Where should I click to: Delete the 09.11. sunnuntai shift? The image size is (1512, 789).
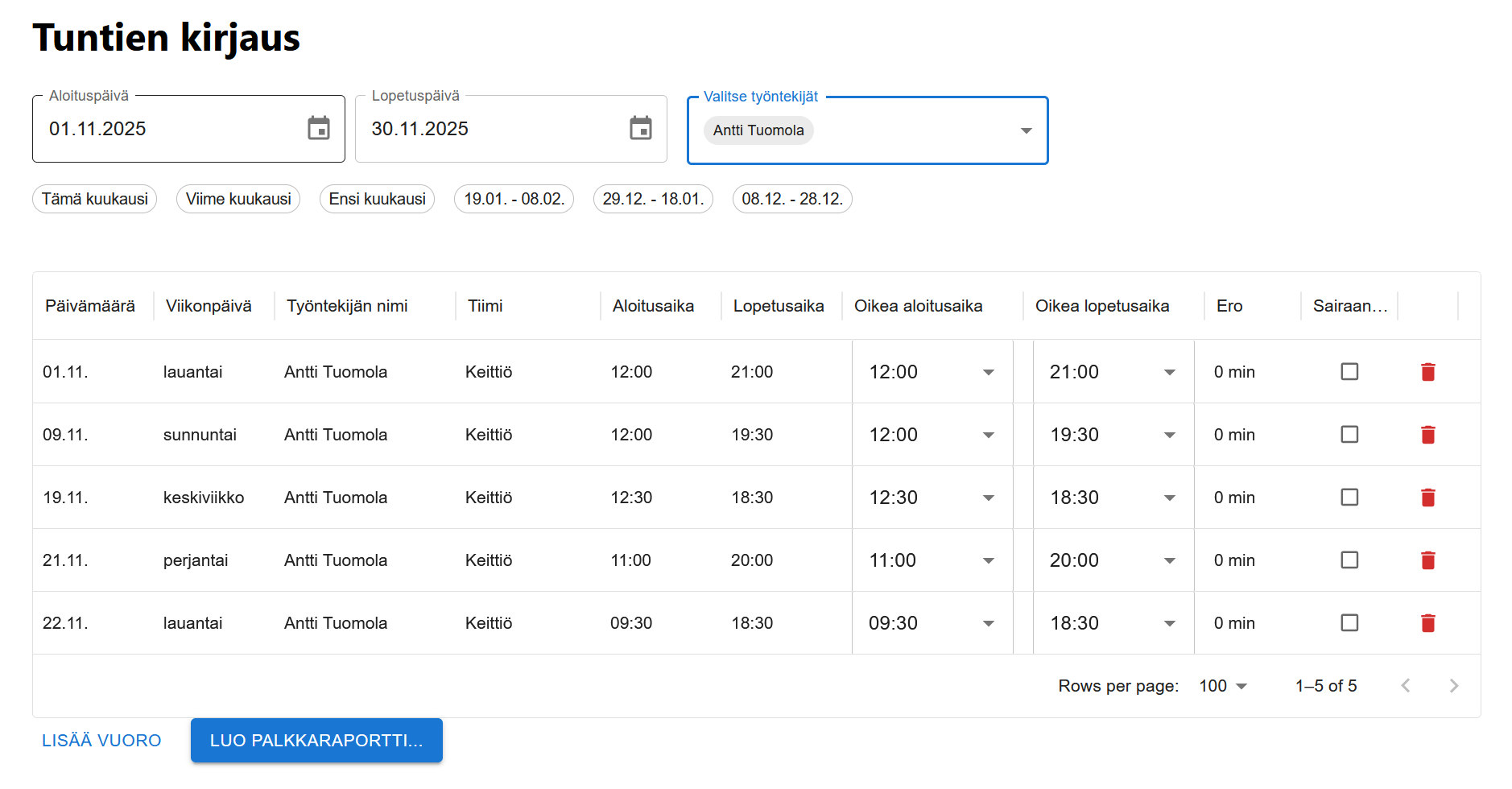click(x=1427, y=435)
